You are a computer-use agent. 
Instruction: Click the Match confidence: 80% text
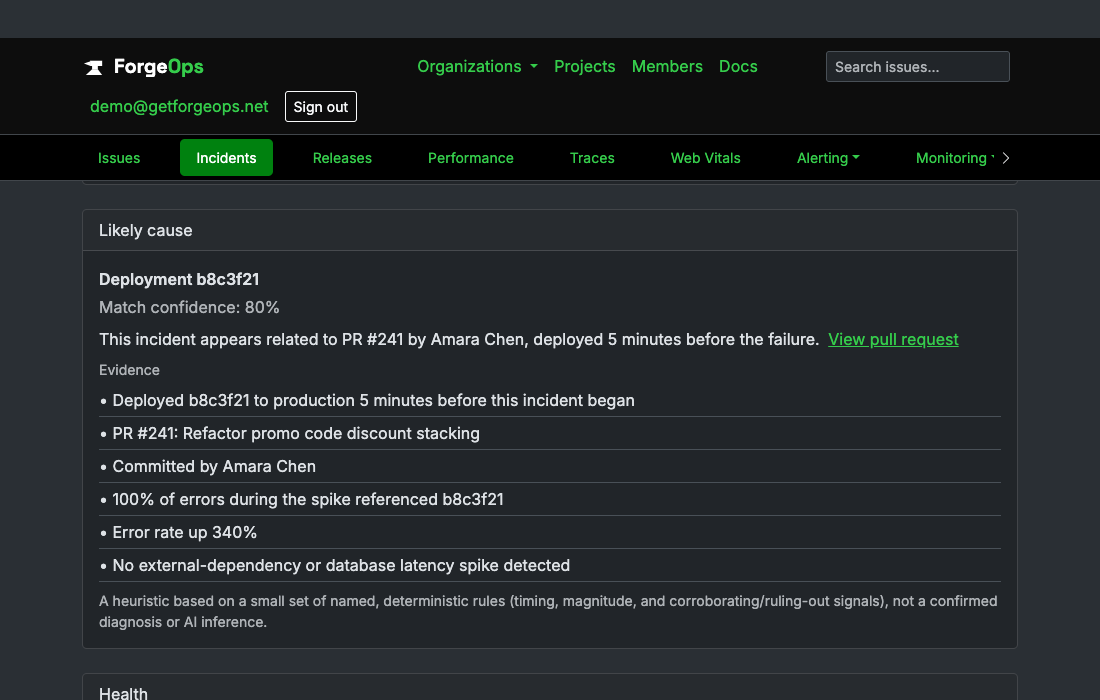(189, 307)
